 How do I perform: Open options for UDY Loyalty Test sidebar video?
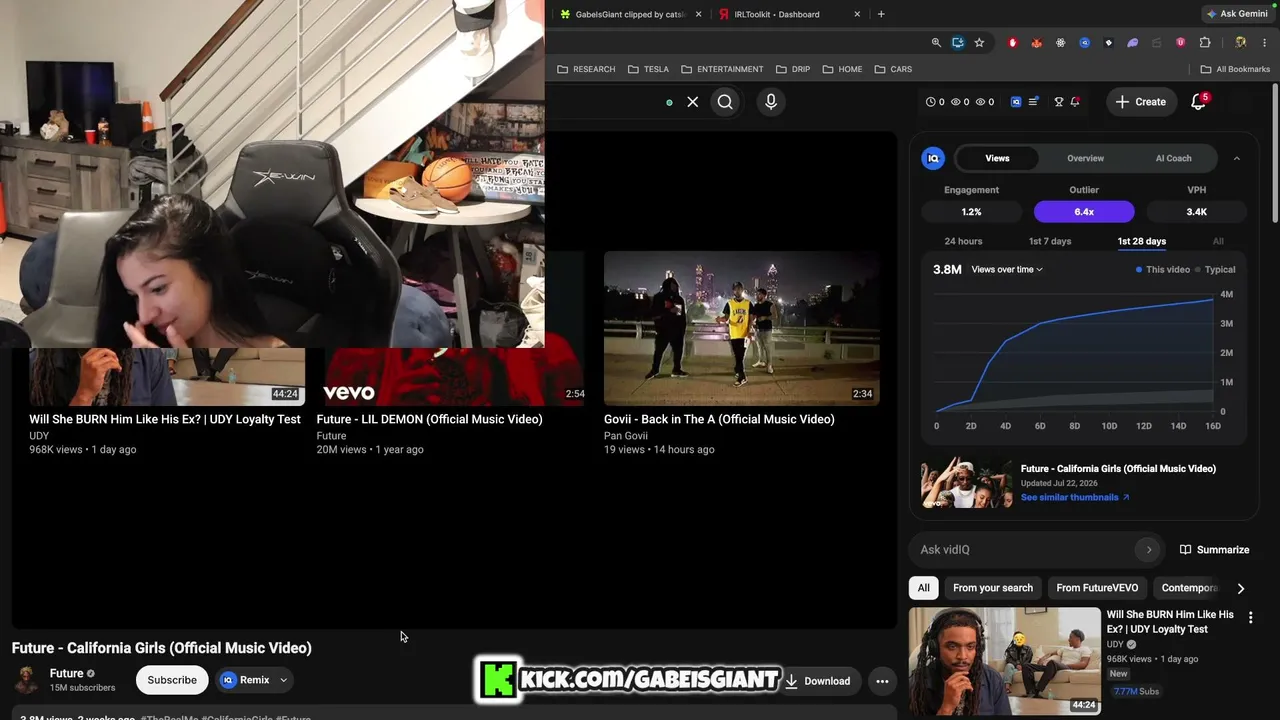tap(1250, 618)
